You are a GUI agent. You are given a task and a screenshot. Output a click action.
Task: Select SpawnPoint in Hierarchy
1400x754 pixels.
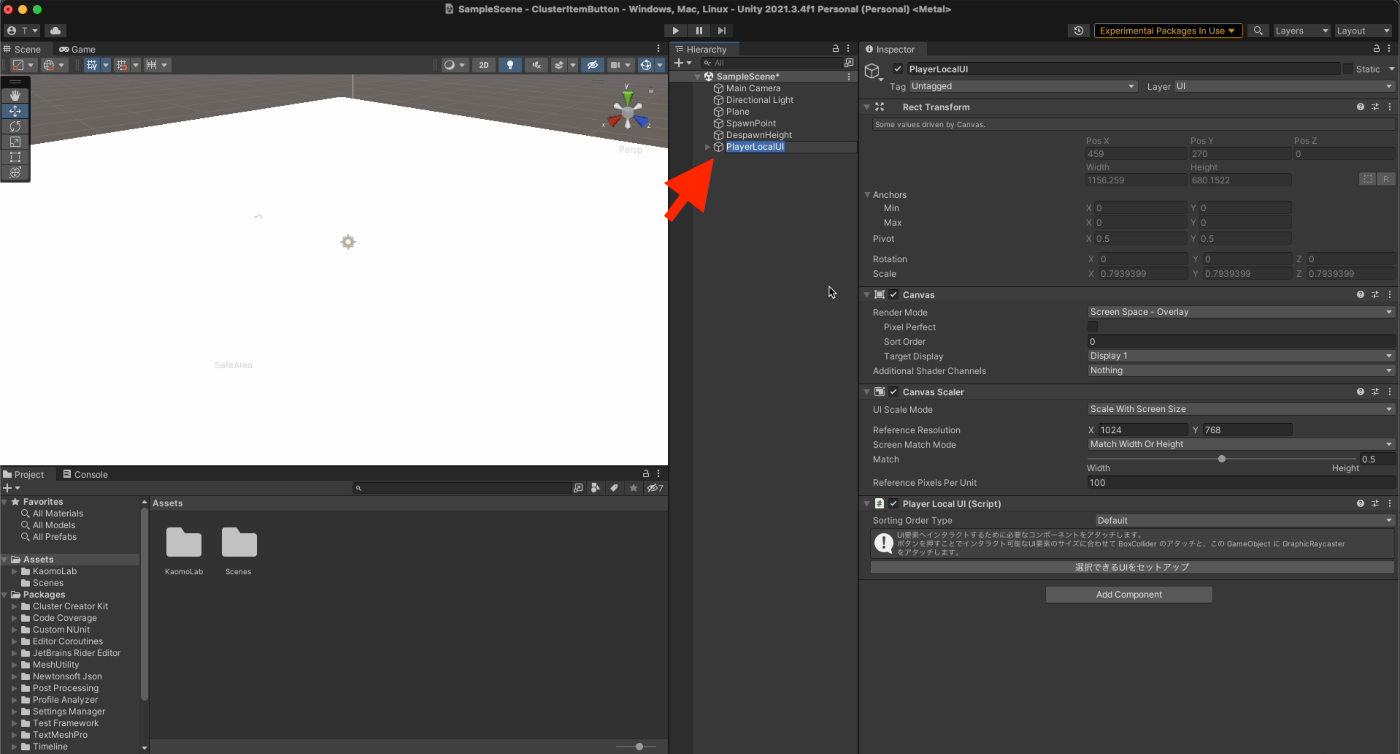pyautogui.click(x=751, y=123)
